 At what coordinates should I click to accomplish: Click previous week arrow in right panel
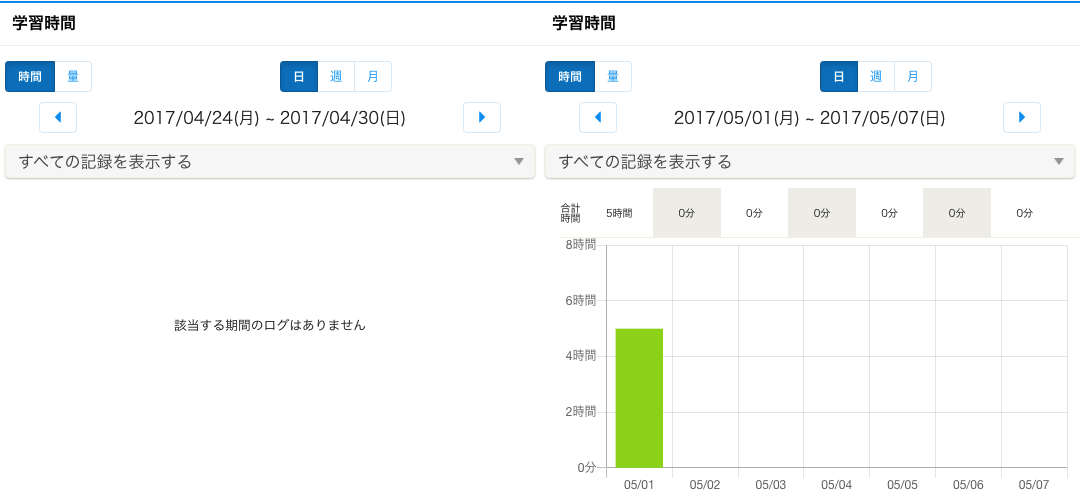(598, 117)
